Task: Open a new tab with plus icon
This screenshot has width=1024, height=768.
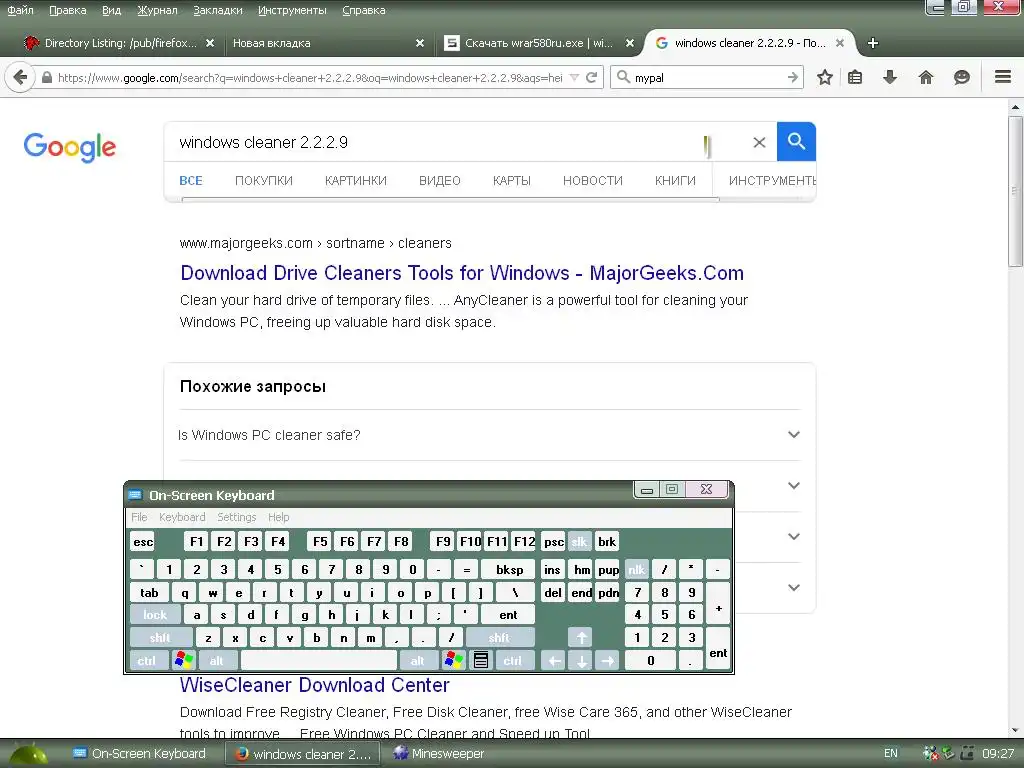Action: click(872, 43)
